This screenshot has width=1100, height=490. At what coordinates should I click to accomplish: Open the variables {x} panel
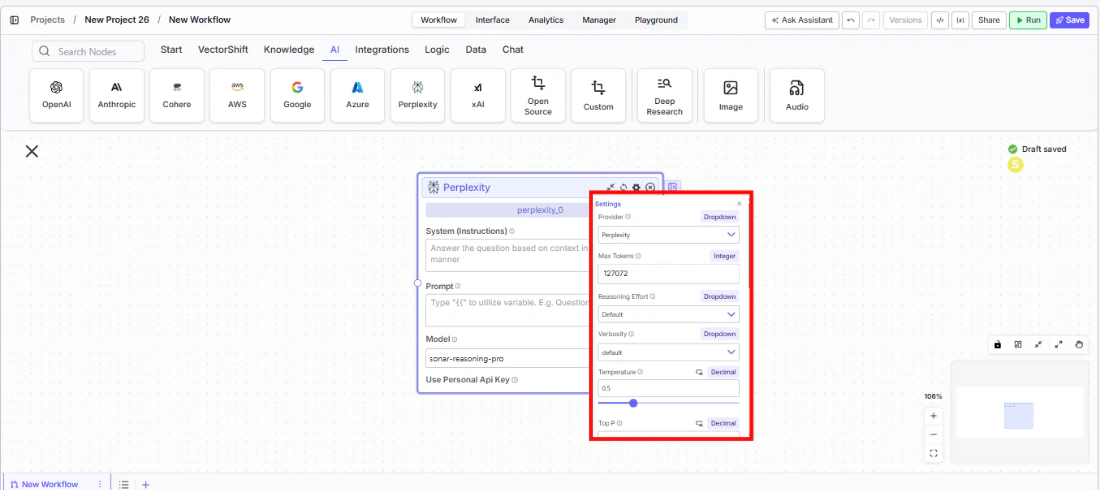[960, 20]
